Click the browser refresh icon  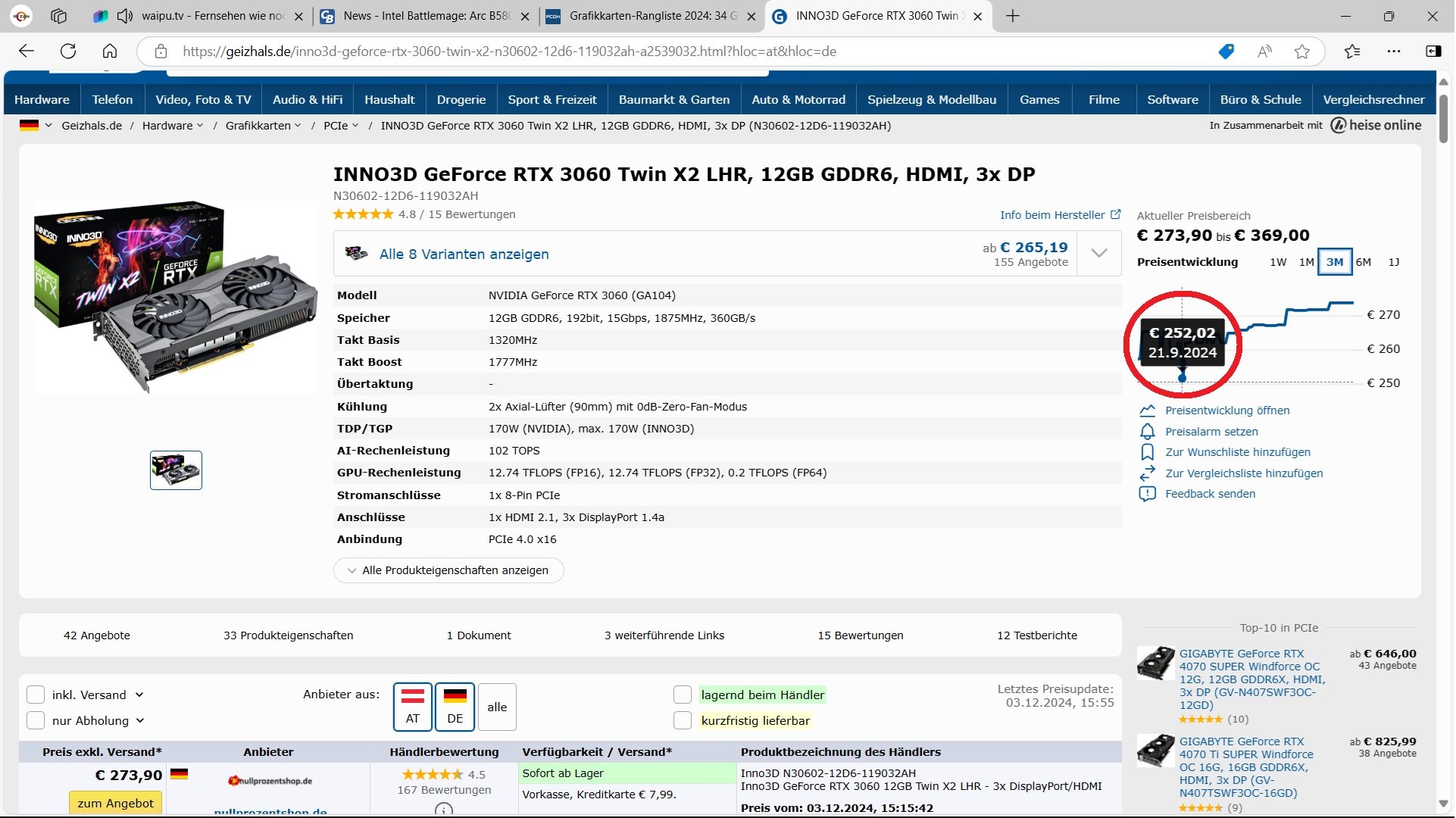point(68,52)
